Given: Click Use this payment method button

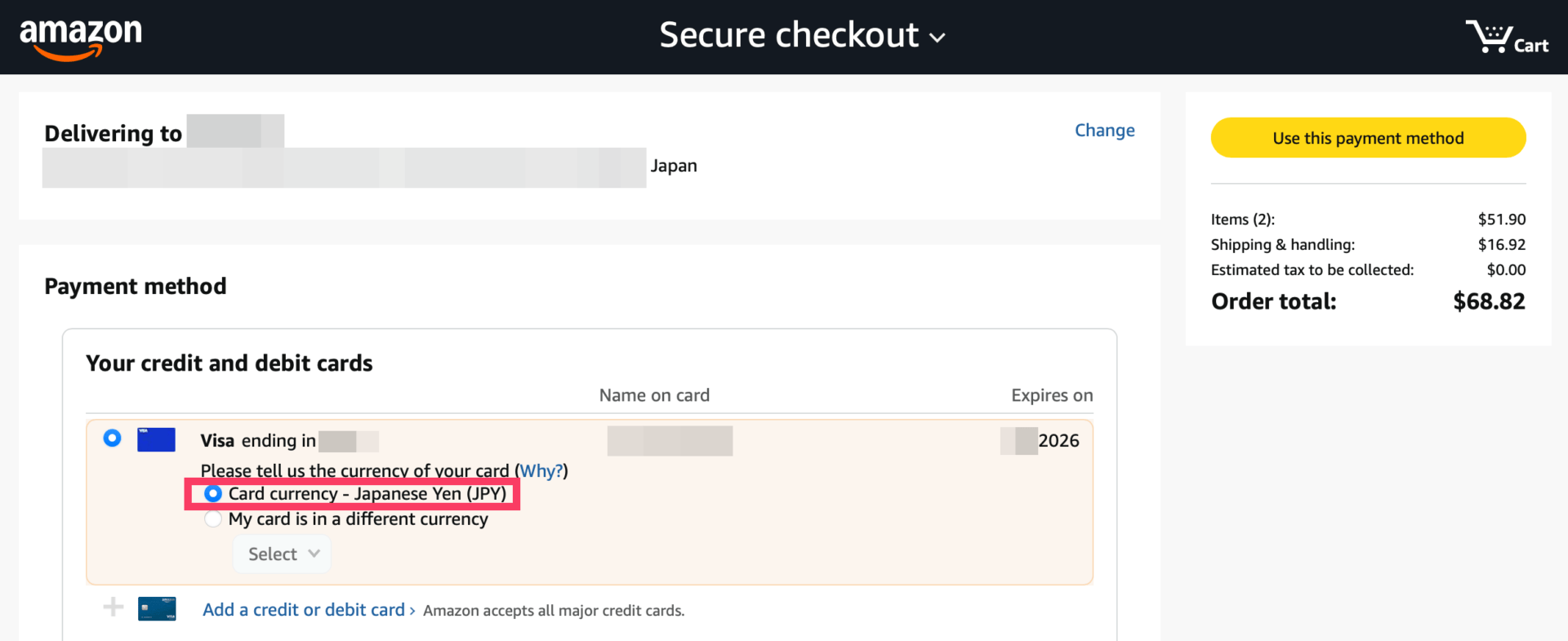Looking at the screenshot, I should point(1368,138).
